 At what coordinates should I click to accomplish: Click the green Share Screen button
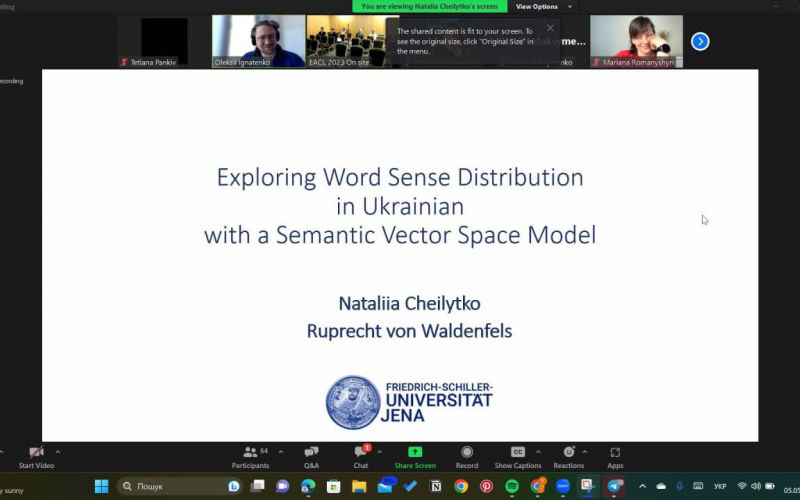[x=415, y=457]
